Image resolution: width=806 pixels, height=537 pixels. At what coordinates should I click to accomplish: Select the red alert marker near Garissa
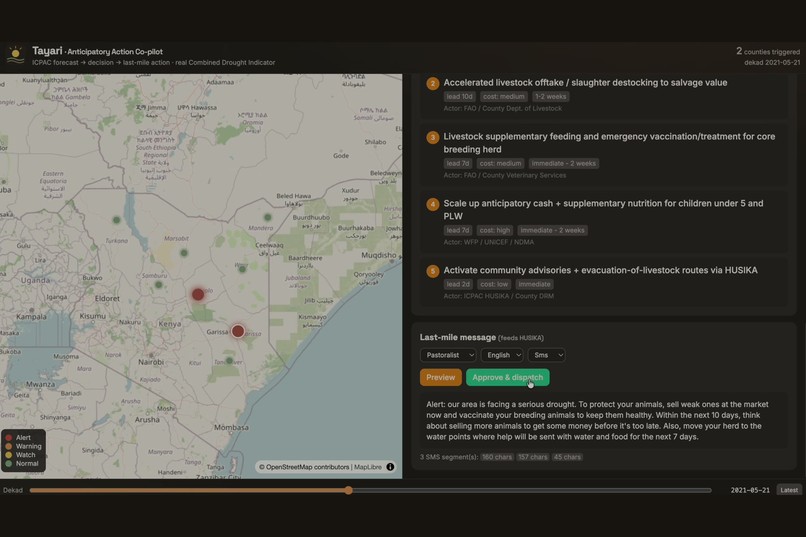pos(238,331)
